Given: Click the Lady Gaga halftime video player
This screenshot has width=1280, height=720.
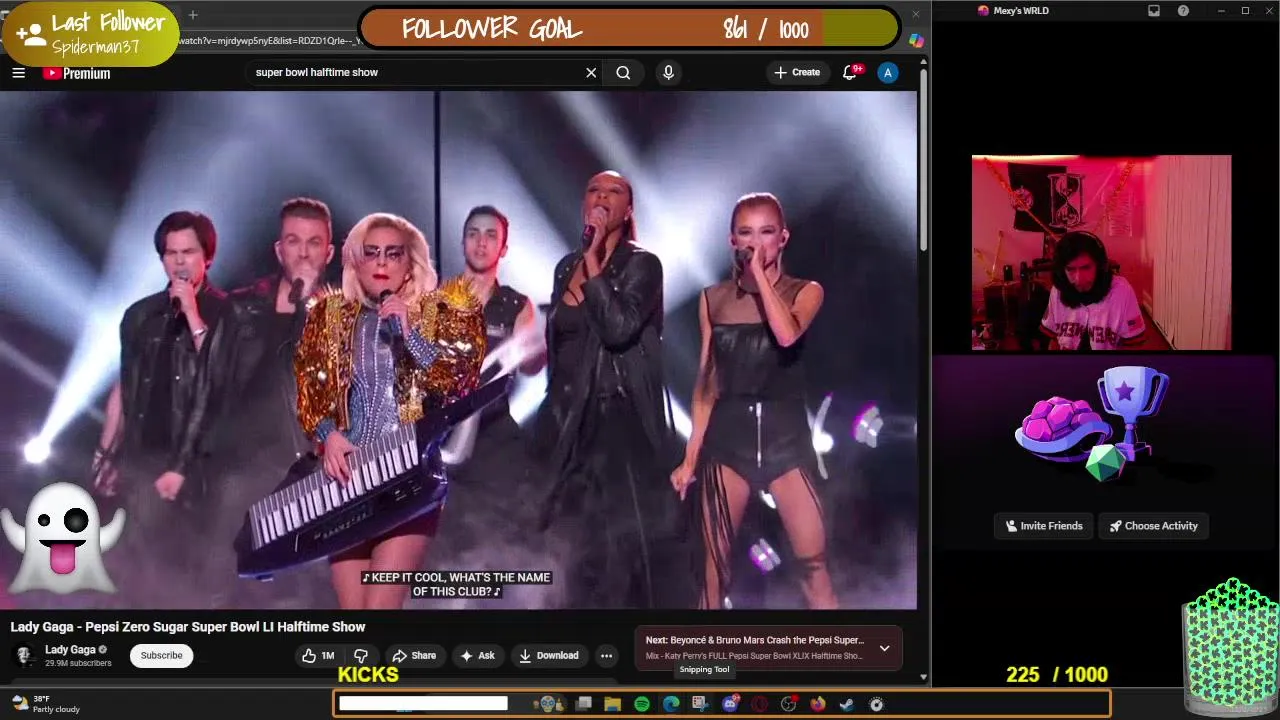Looking at the screenshot, I should 458,350.
